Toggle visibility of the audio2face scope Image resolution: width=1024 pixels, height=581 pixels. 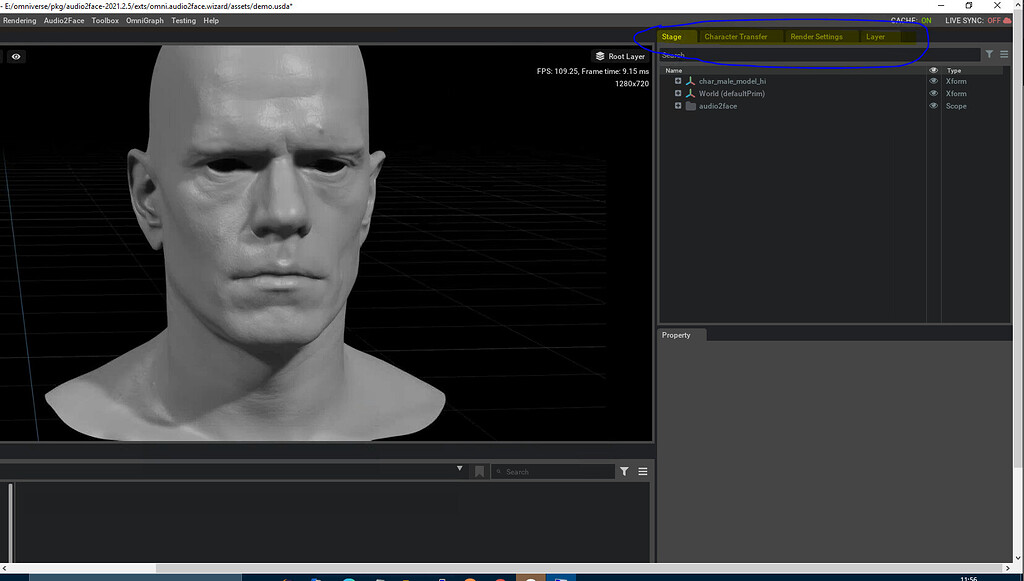tap(934, 106)
